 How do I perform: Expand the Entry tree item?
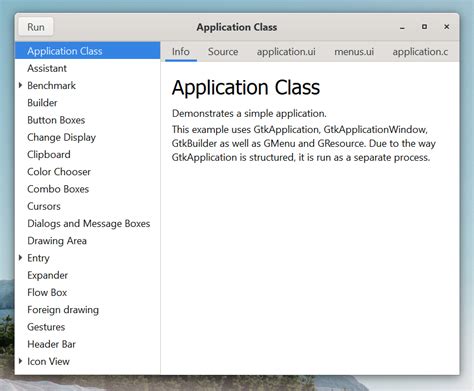[20, 258]
